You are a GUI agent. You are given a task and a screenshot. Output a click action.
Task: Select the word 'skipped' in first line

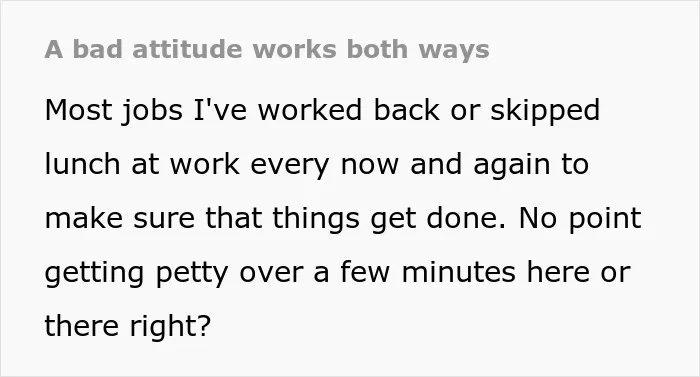click(x=545, y=111)
